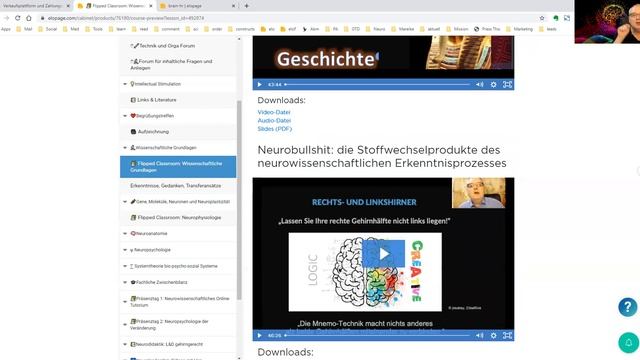This screenshot has width=640, height=360.
Task: Open the Neuro bookmark folder
Action: (375, 29)
